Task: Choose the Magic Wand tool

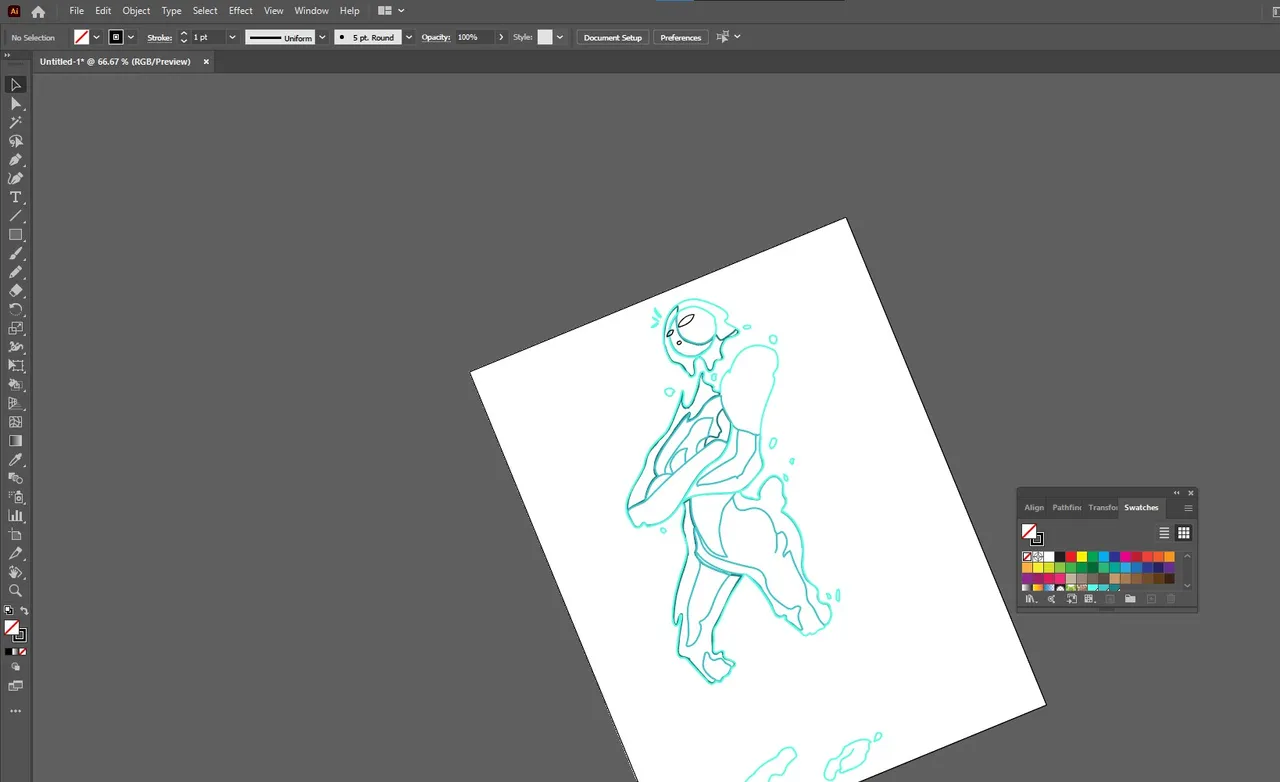Action: pos(15,122)
